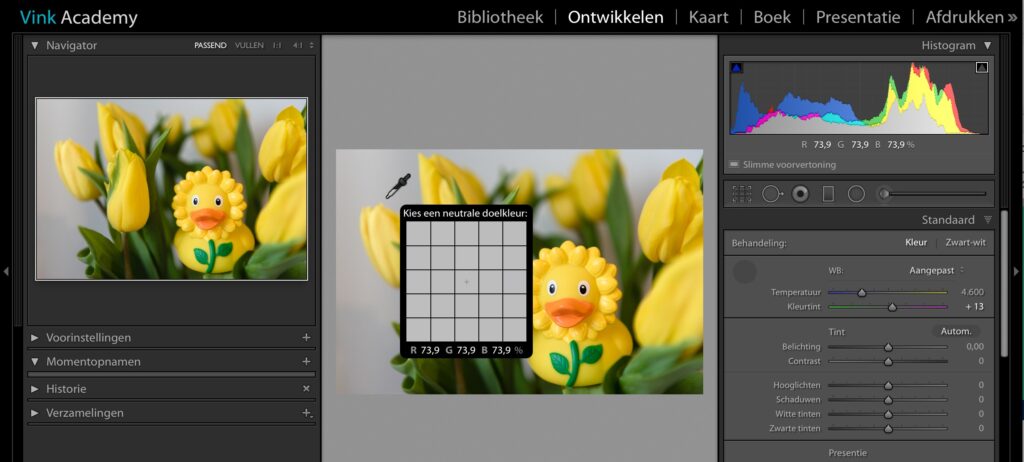Click the right panel vertical scrollbar
The height and width of the screenshot is (462, 1024).
1004,283
